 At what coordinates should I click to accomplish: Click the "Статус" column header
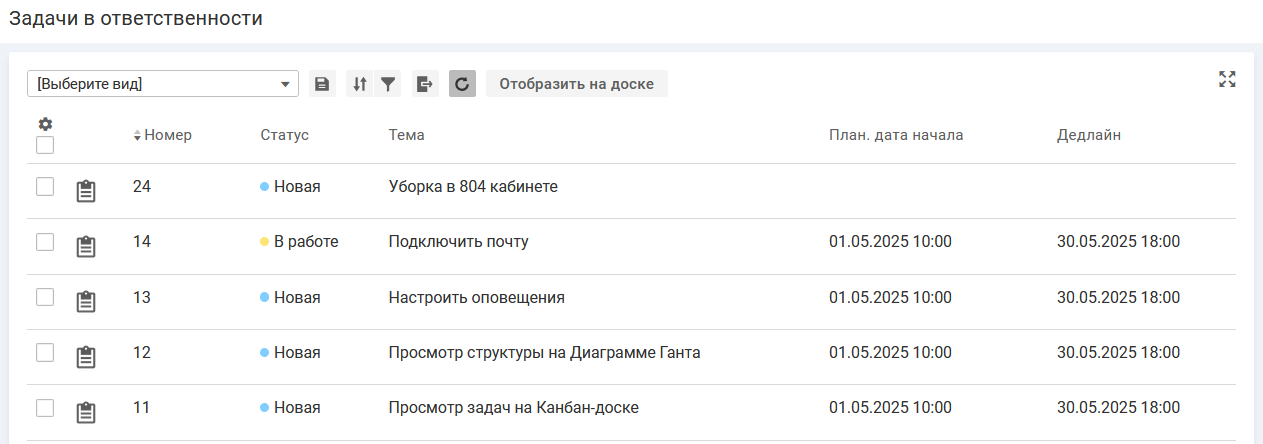284,135
